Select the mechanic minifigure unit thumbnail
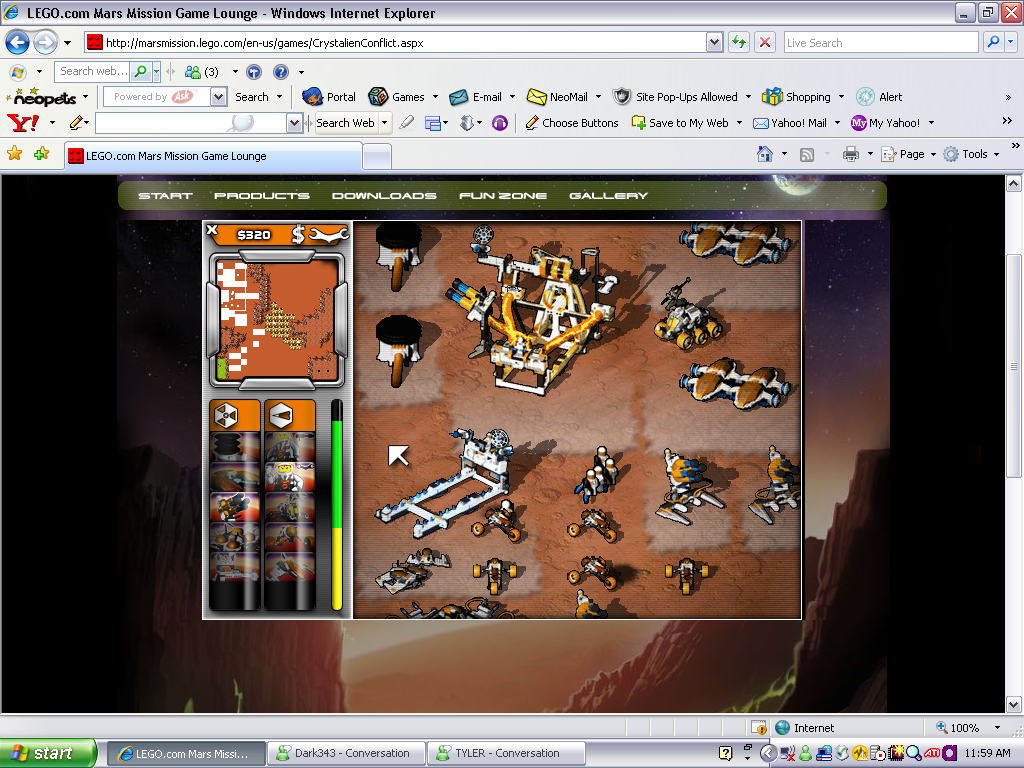The height and width of the screenshot is (768, 1024). coord(289,477)
